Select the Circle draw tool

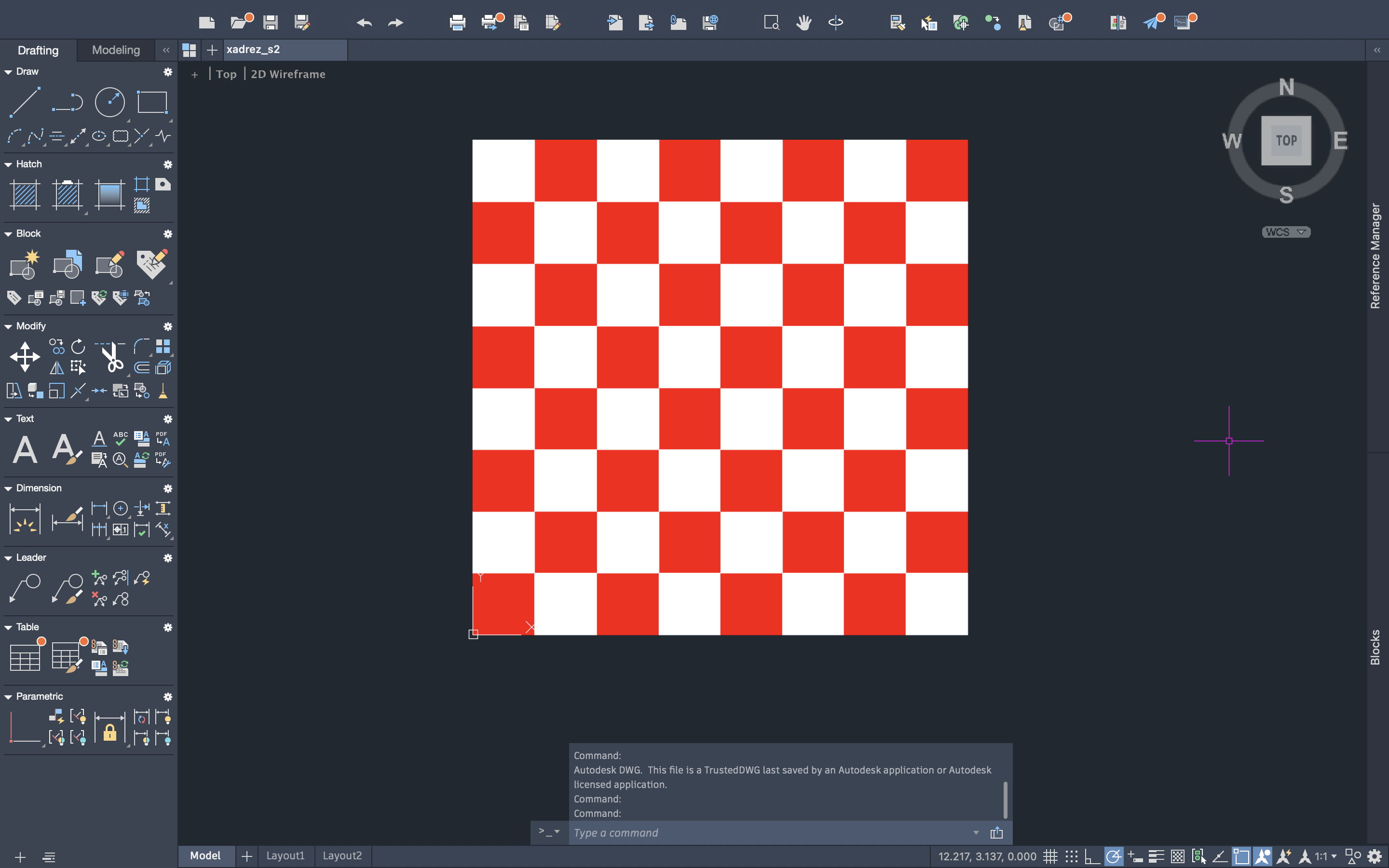109,103
